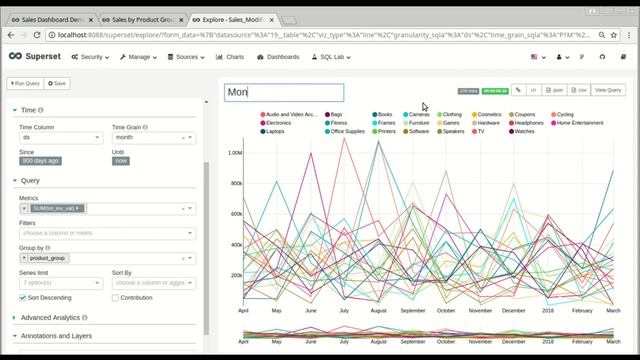Viewport: 640px width, 360px height.
Task: Clear all Group by values
Action: 183,258
